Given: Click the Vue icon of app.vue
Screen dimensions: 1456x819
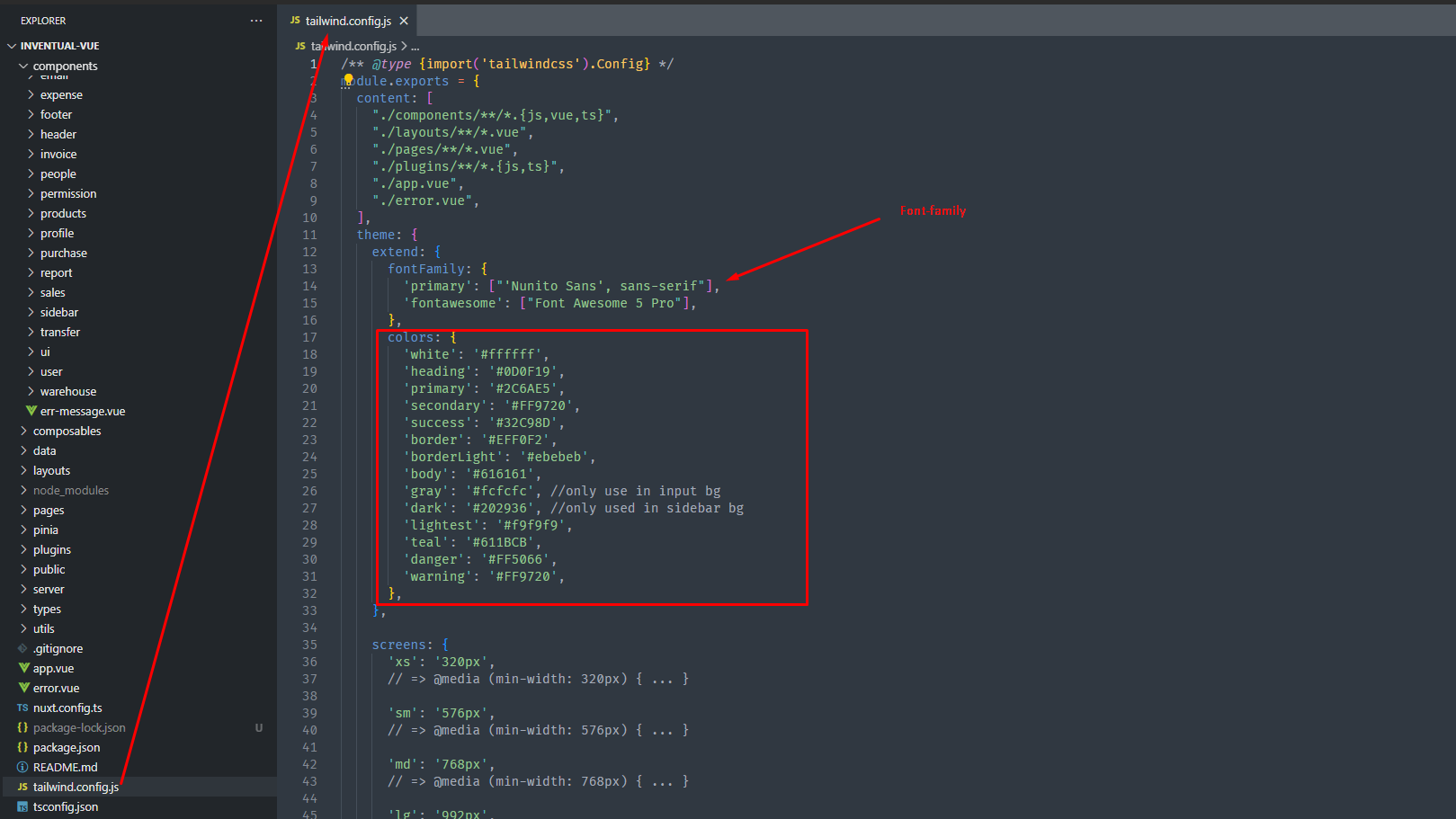Looking at the screenshot, I should point(23,668).
